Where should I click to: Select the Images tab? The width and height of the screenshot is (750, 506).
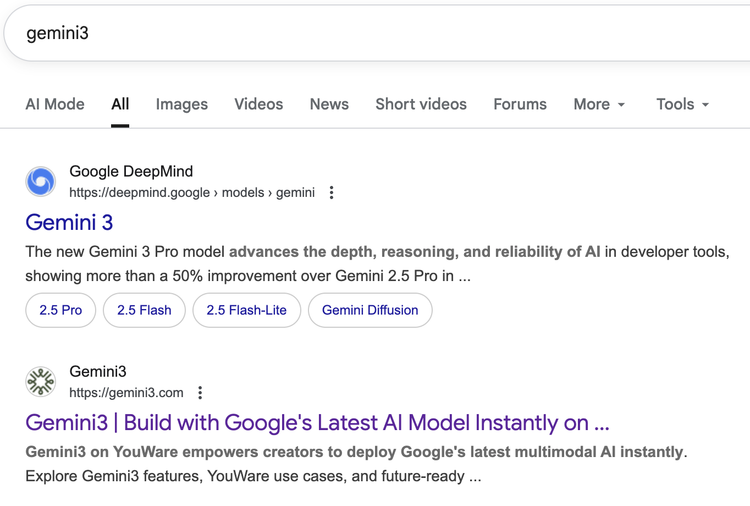[182, 104]
